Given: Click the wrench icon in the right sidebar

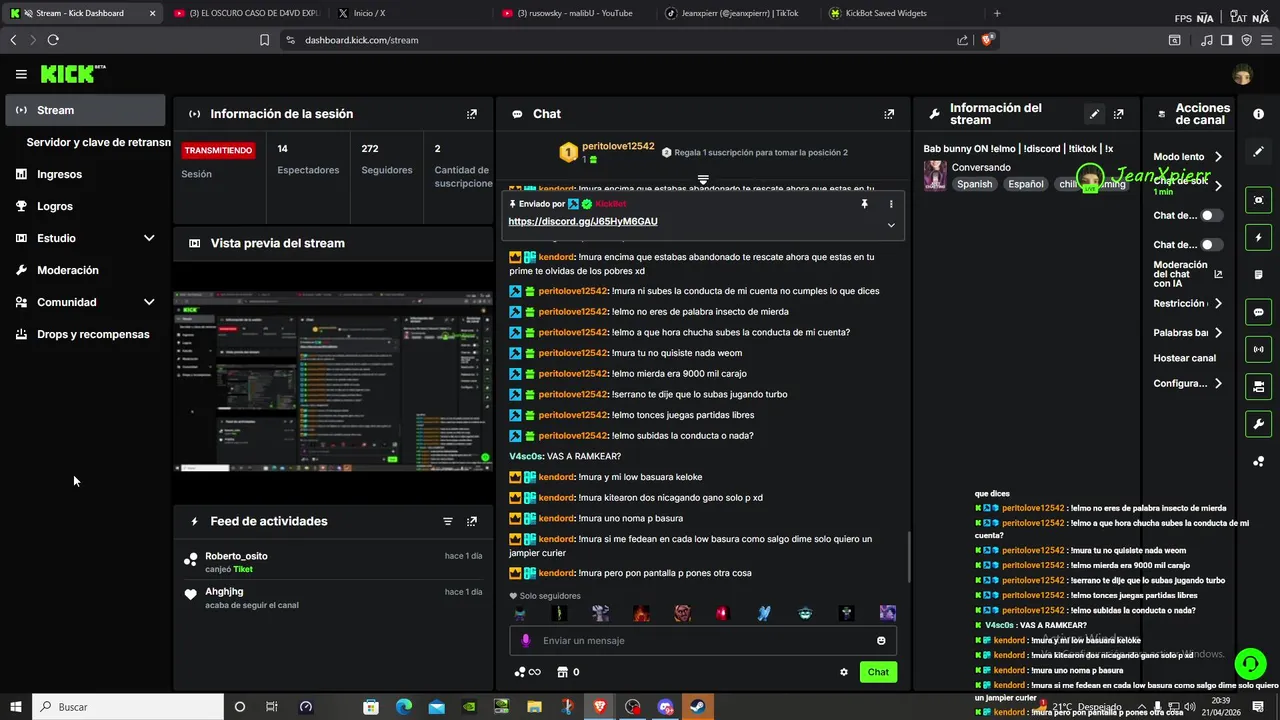Looking at the screenshot, I should (x=1258, y=424).
